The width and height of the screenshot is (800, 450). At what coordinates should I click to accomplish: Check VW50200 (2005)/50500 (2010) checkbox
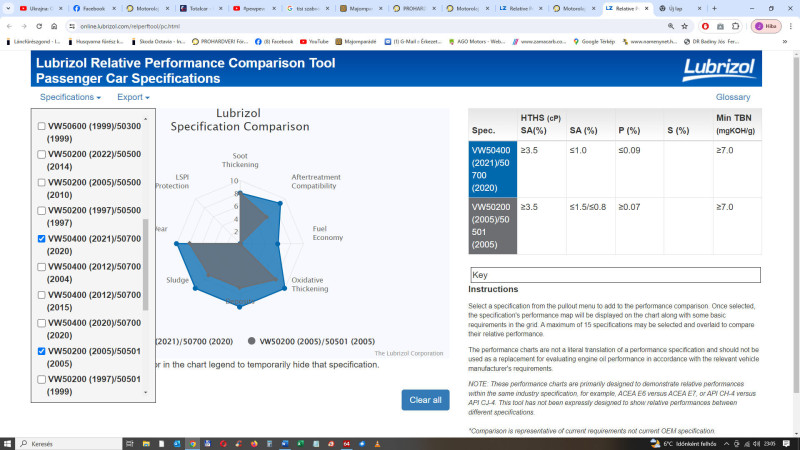point(41,182)
